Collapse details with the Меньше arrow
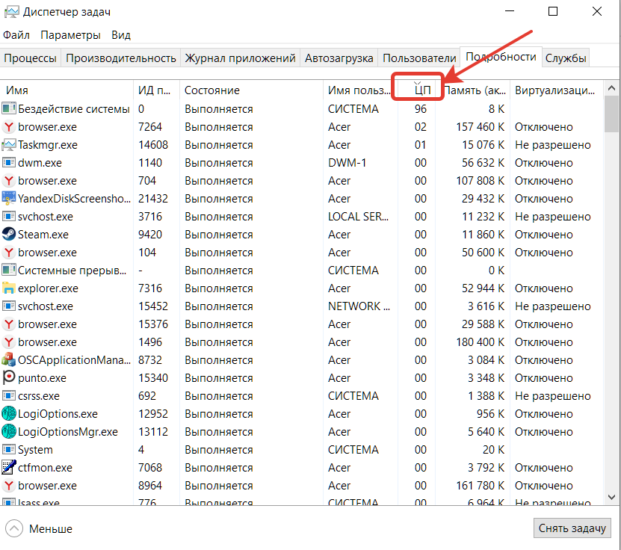The image size is (621, 550). [x=14, y=528]
